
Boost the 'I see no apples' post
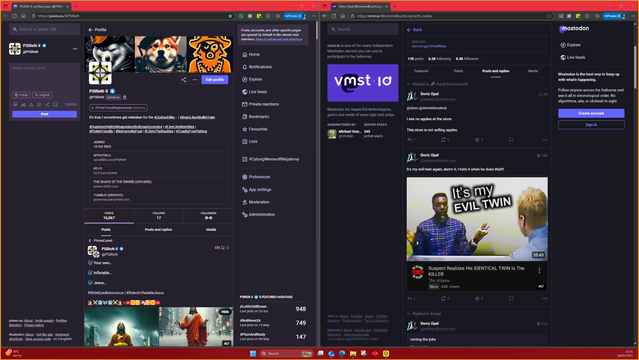coord(445,140)
